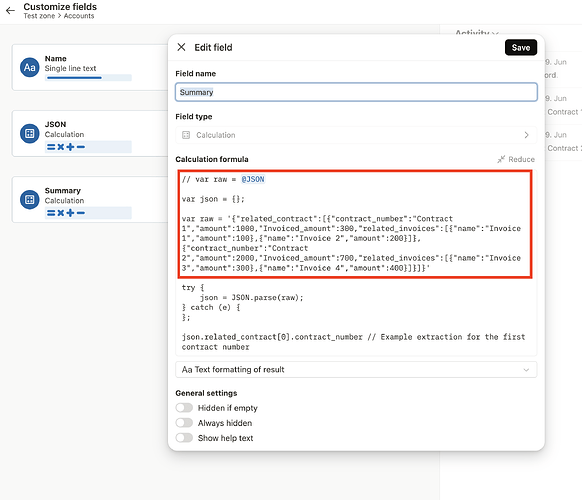Click the Summary field calculation icon
The height and width of the screenshot is (500, 582).
pyautogui.click(x=30, y=200)
